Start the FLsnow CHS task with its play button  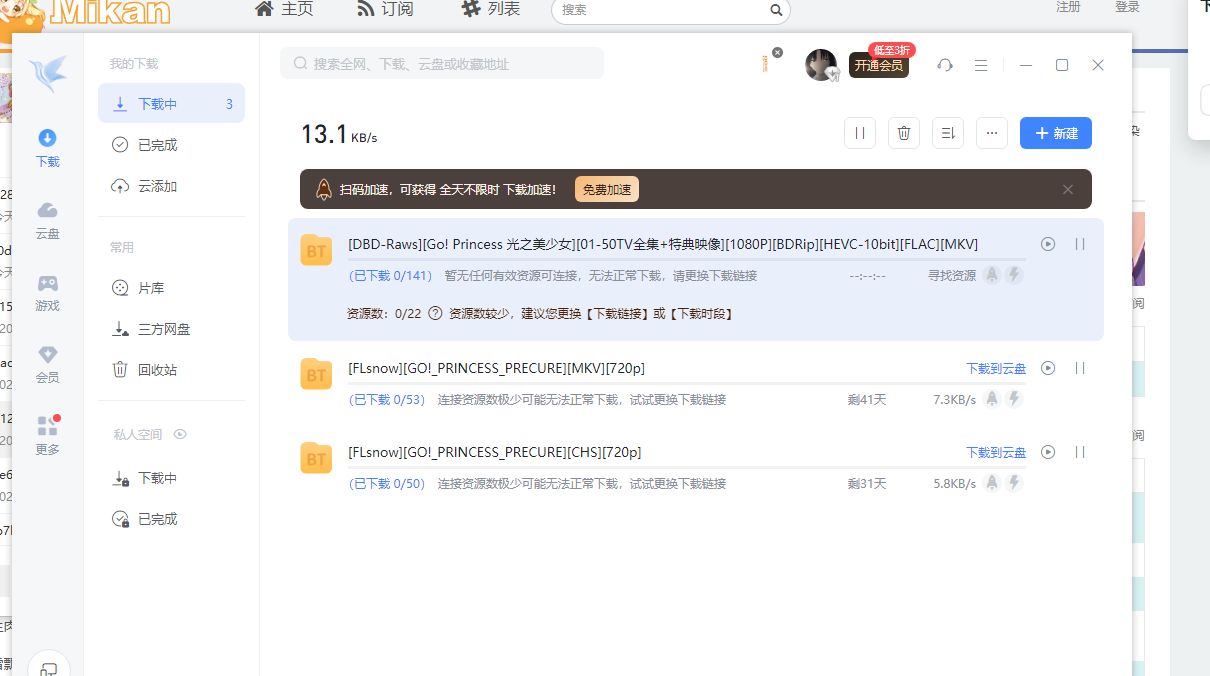1047,452
